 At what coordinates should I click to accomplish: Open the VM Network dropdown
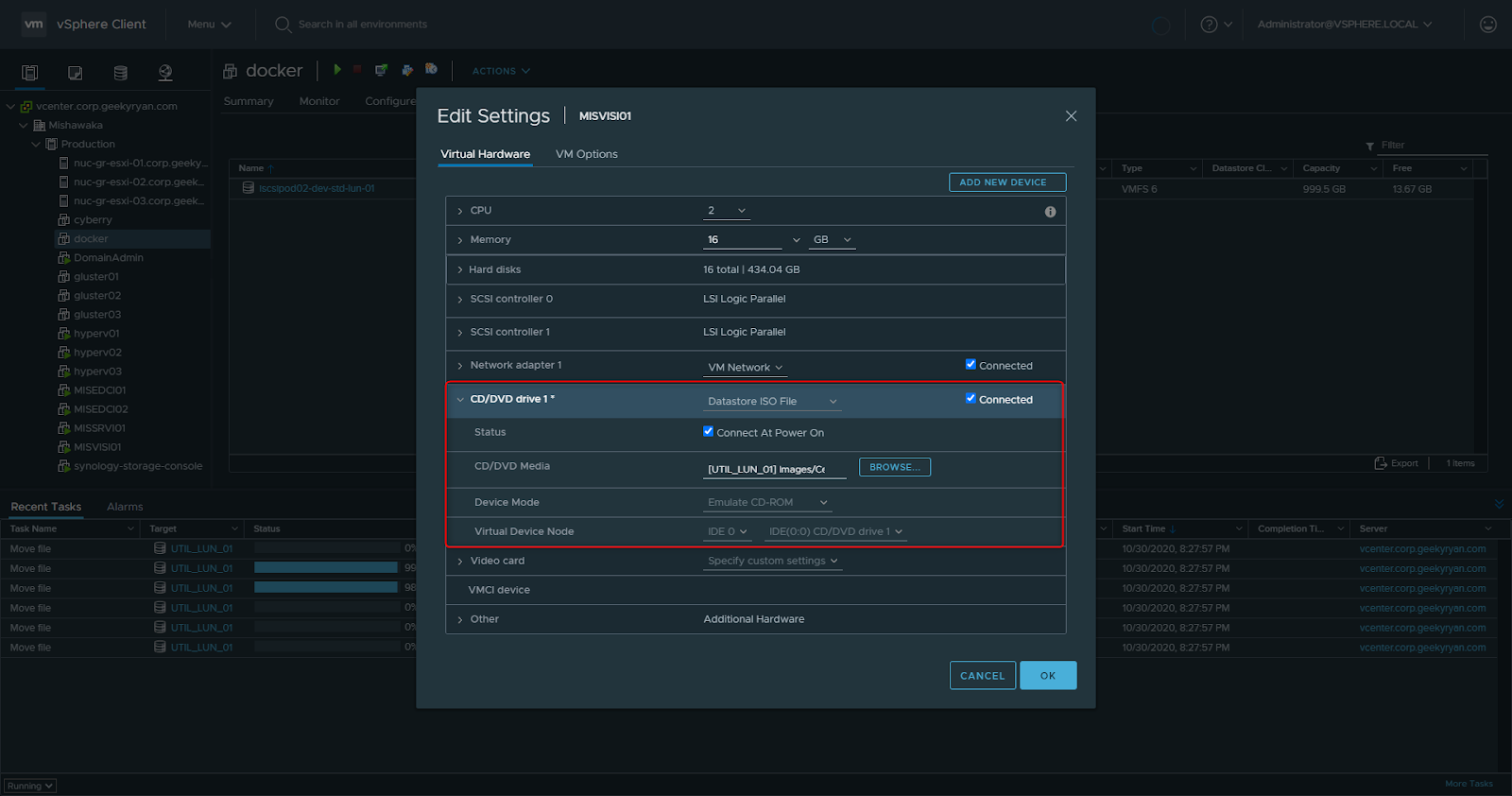[x=745, y=368]
